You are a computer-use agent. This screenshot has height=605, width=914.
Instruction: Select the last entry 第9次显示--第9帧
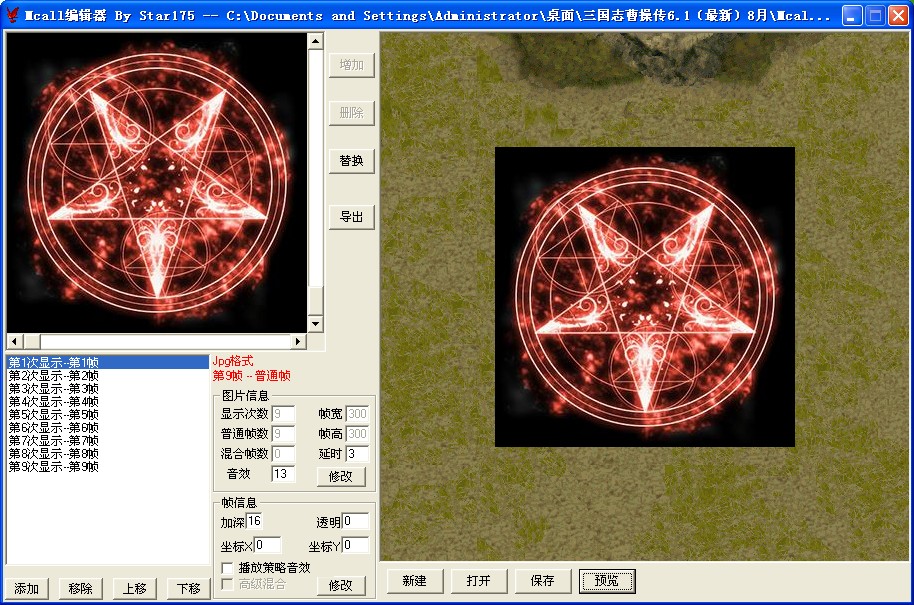[54, 467]
